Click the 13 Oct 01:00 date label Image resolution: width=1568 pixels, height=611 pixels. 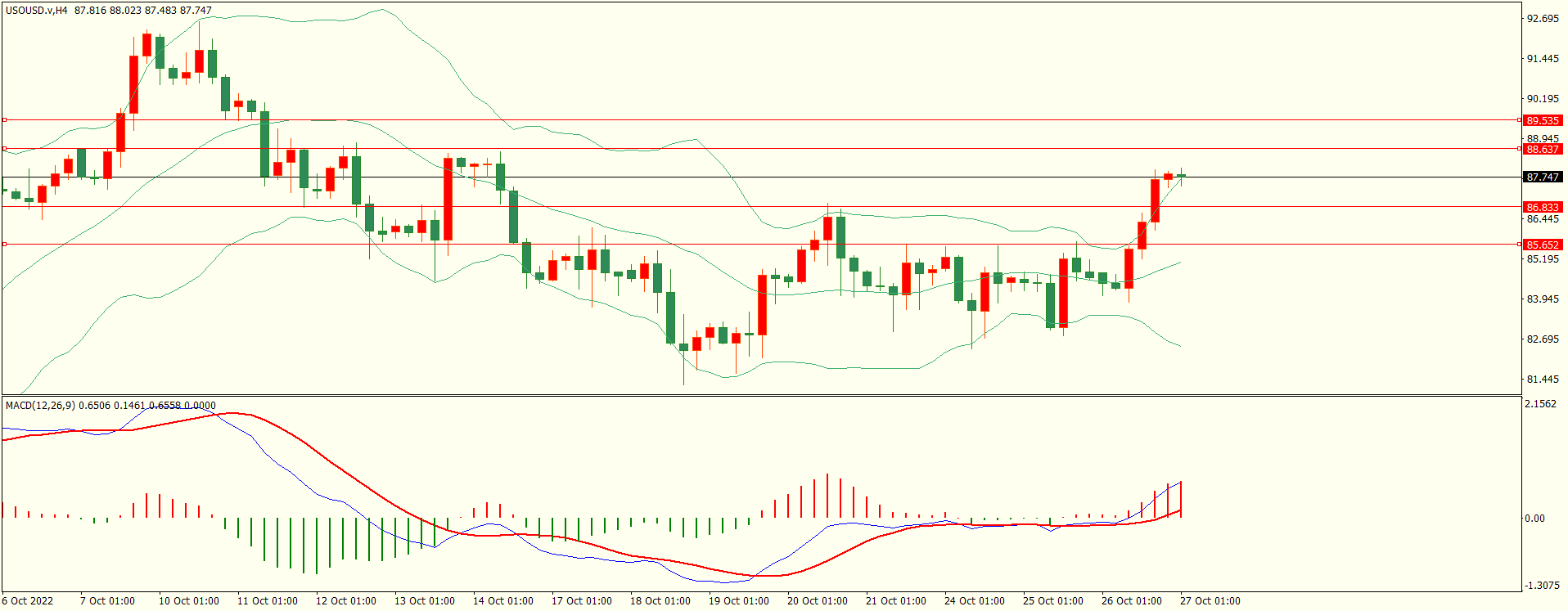tap(424, 600)
